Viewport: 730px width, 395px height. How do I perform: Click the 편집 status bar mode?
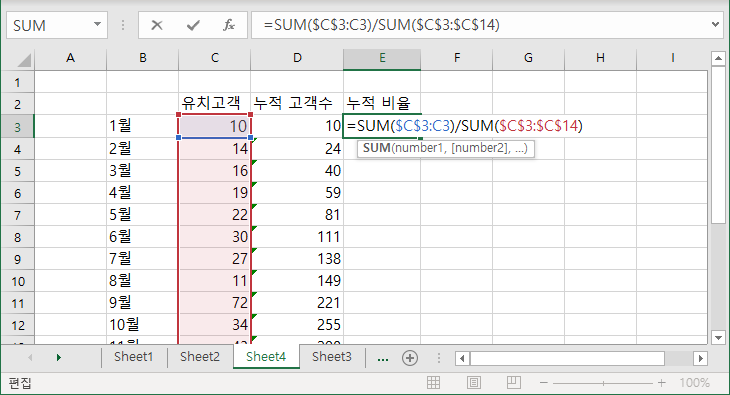(20, 383)
